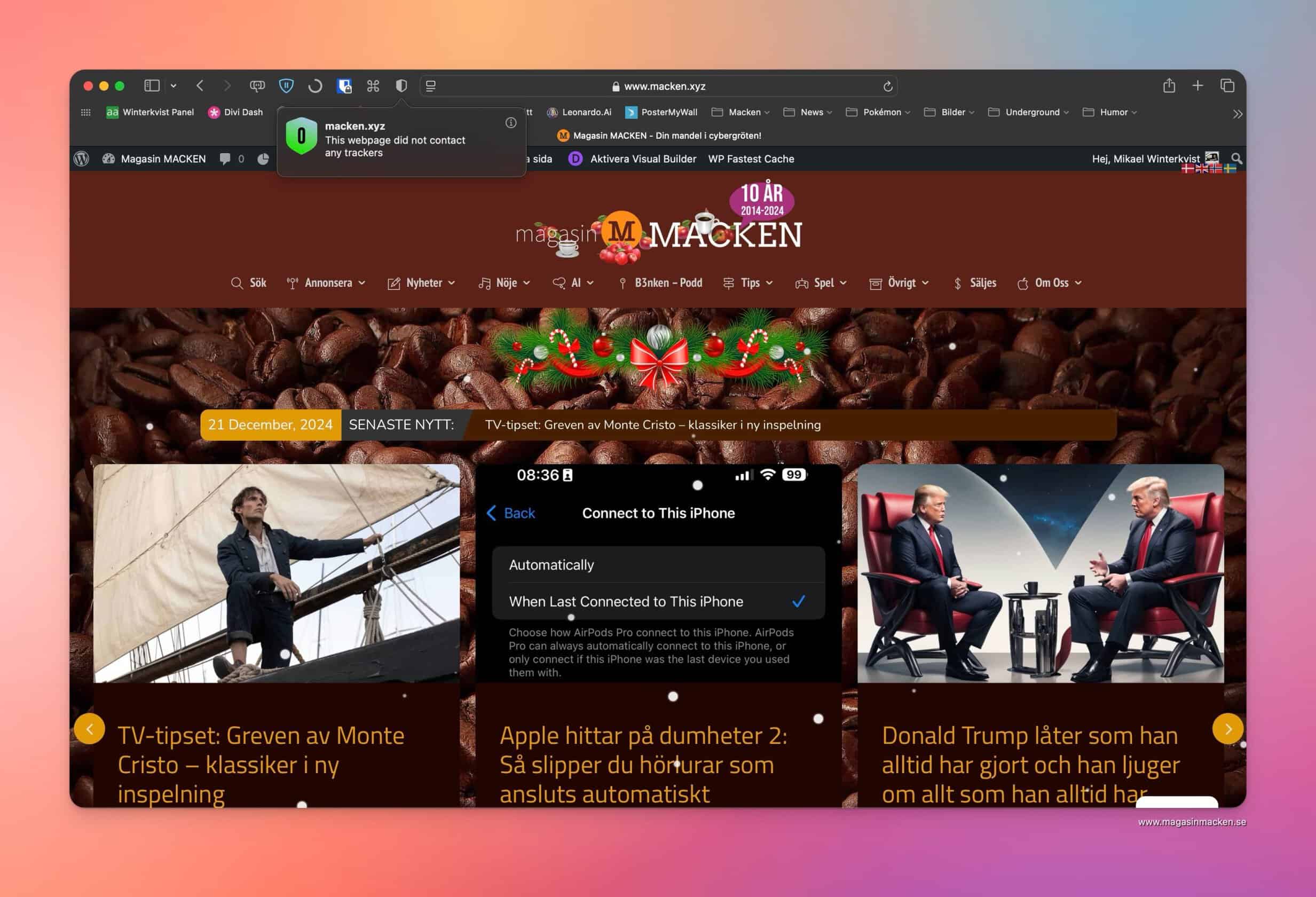Open the Share sheet icon

pyautogui.click(x=1169, y=85)
